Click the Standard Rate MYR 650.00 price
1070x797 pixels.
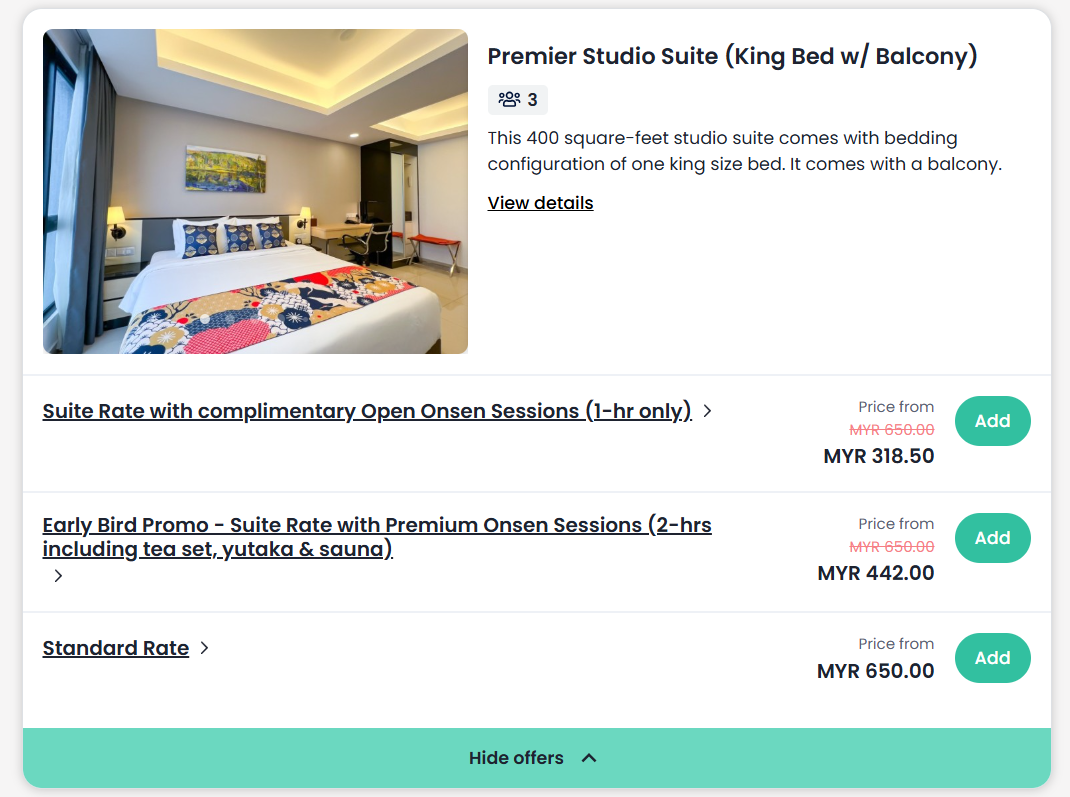(876, 671)
